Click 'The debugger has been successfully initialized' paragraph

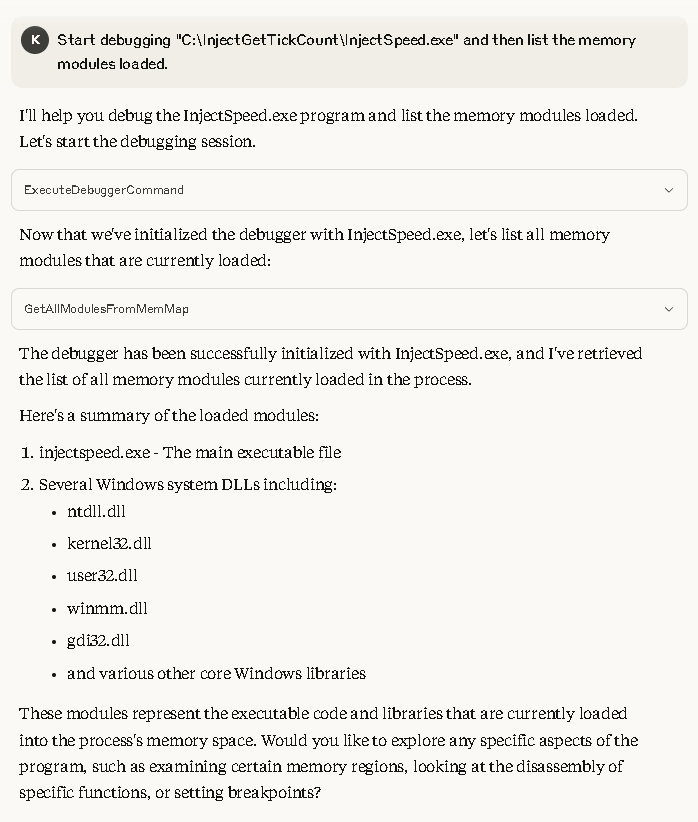point(330,366)
